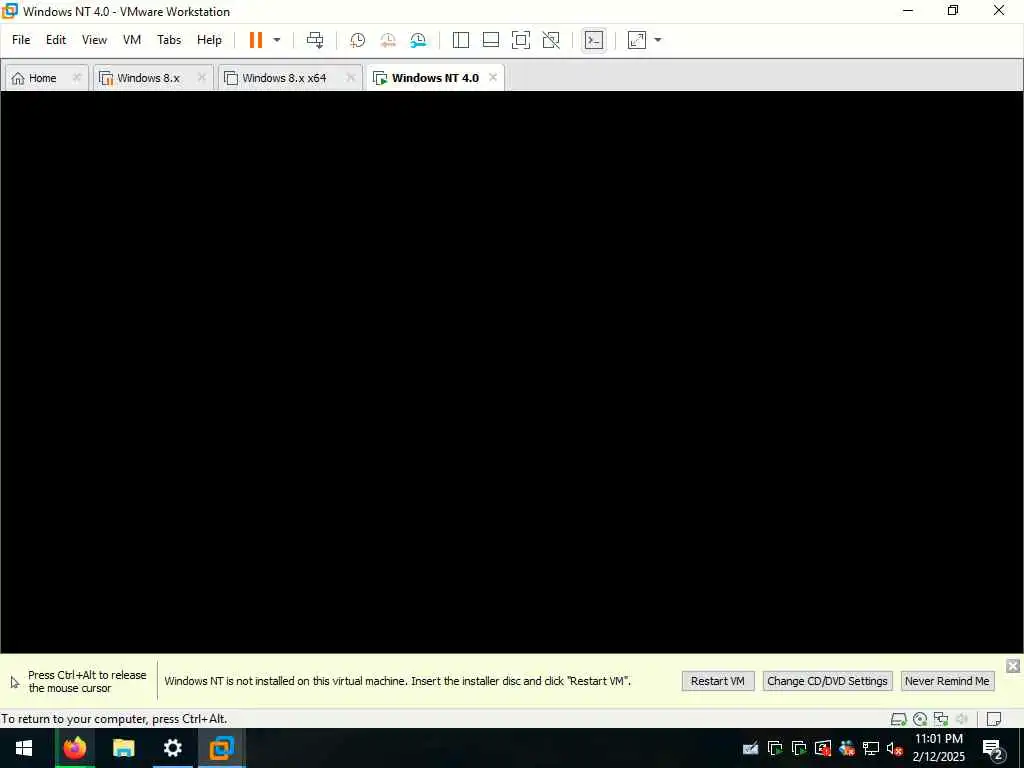Open the touch keyboard tray icon
Viewport: 1024px width, 768px height.
[x=750, y=748]
